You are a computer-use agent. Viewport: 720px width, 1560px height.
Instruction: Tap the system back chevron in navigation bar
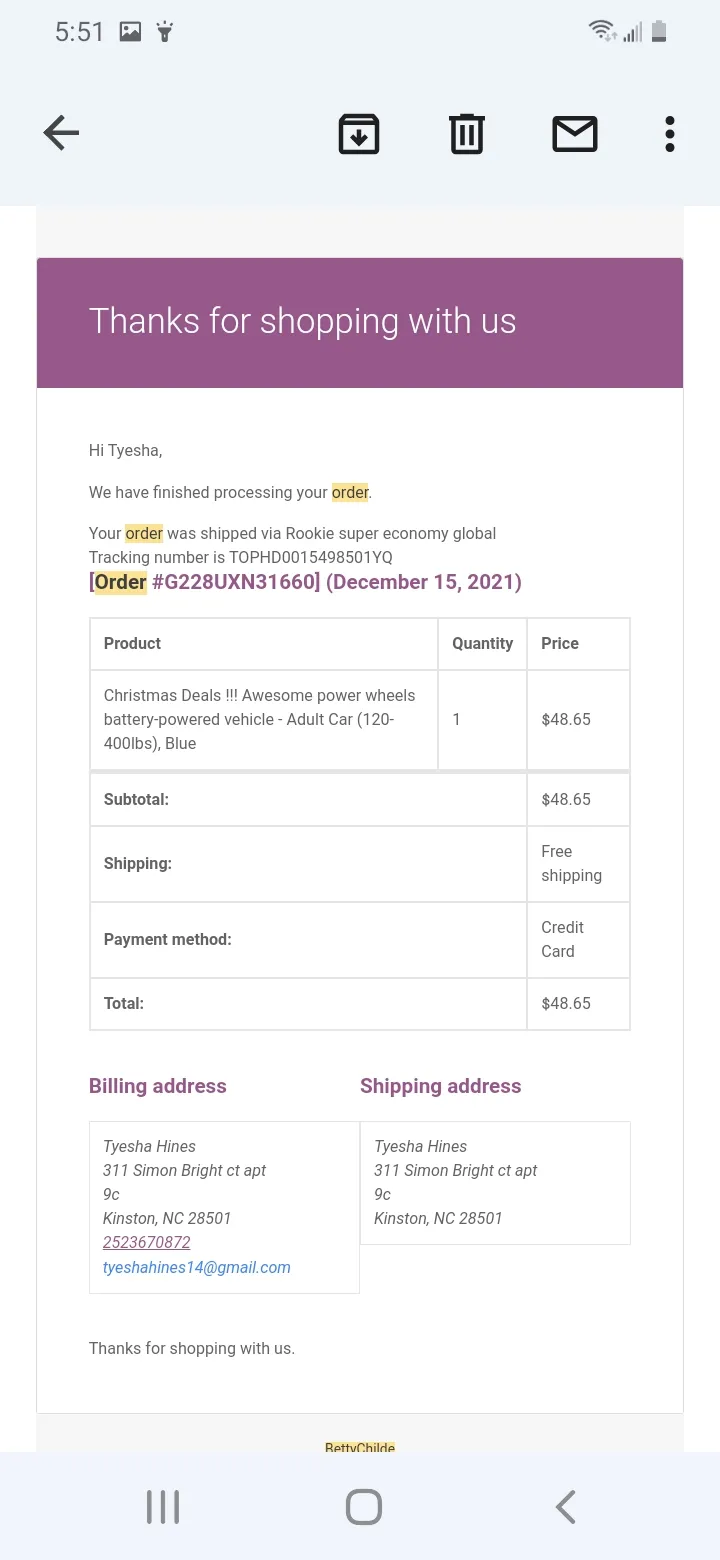[565, 1507]
